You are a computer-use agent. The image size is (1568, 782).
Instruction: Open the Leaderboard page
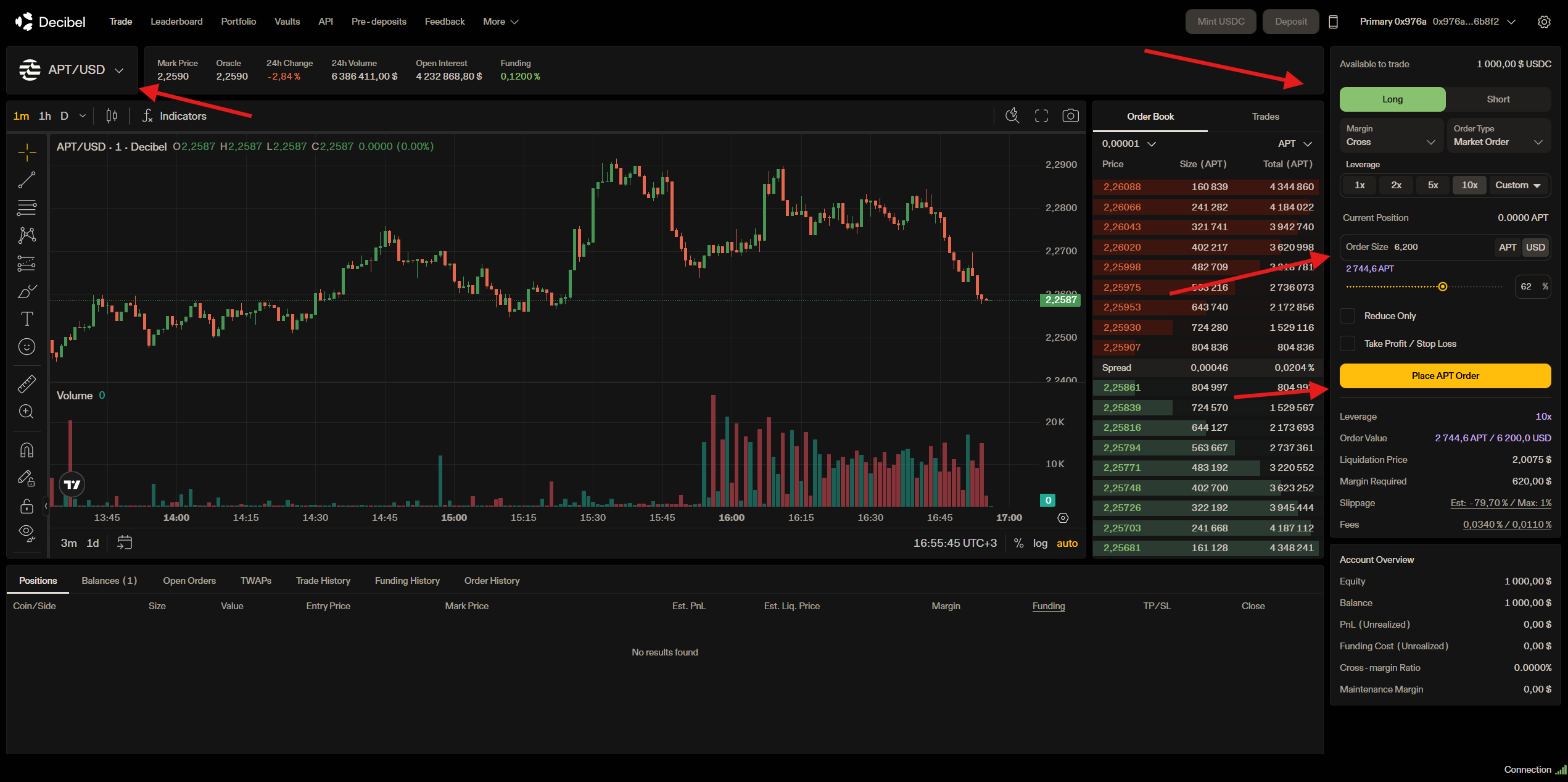click(176, 22)
